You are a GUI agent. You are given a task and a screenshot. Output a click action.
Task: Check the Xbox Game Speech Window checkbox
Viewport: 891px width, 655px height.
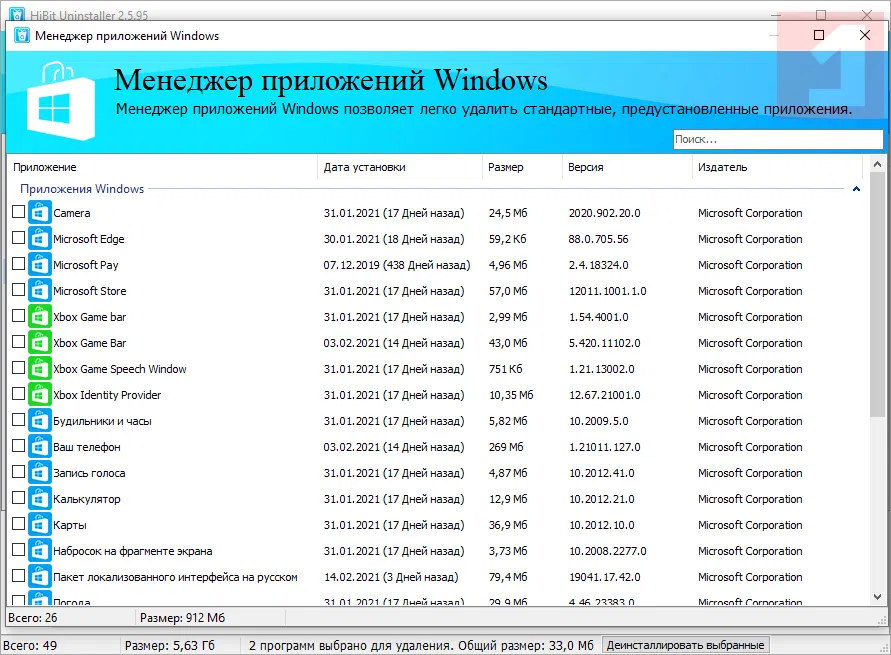(x=18, y=368)
